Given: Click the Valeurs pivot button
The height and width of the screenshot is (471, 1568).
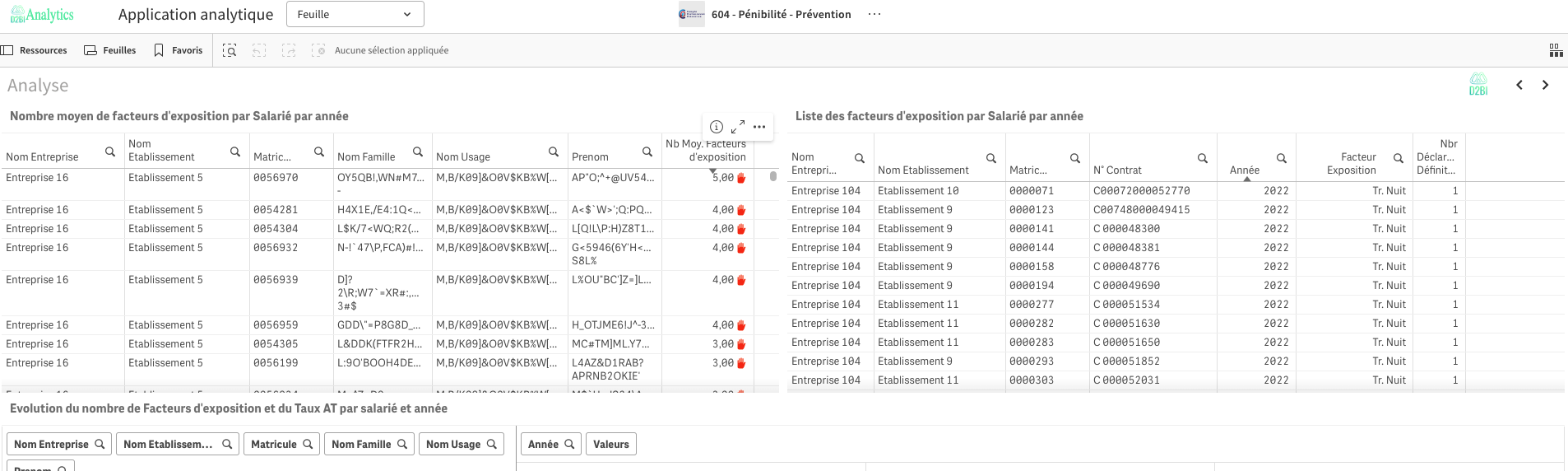Looking at the screenshot, I should (x=610, y=445).
